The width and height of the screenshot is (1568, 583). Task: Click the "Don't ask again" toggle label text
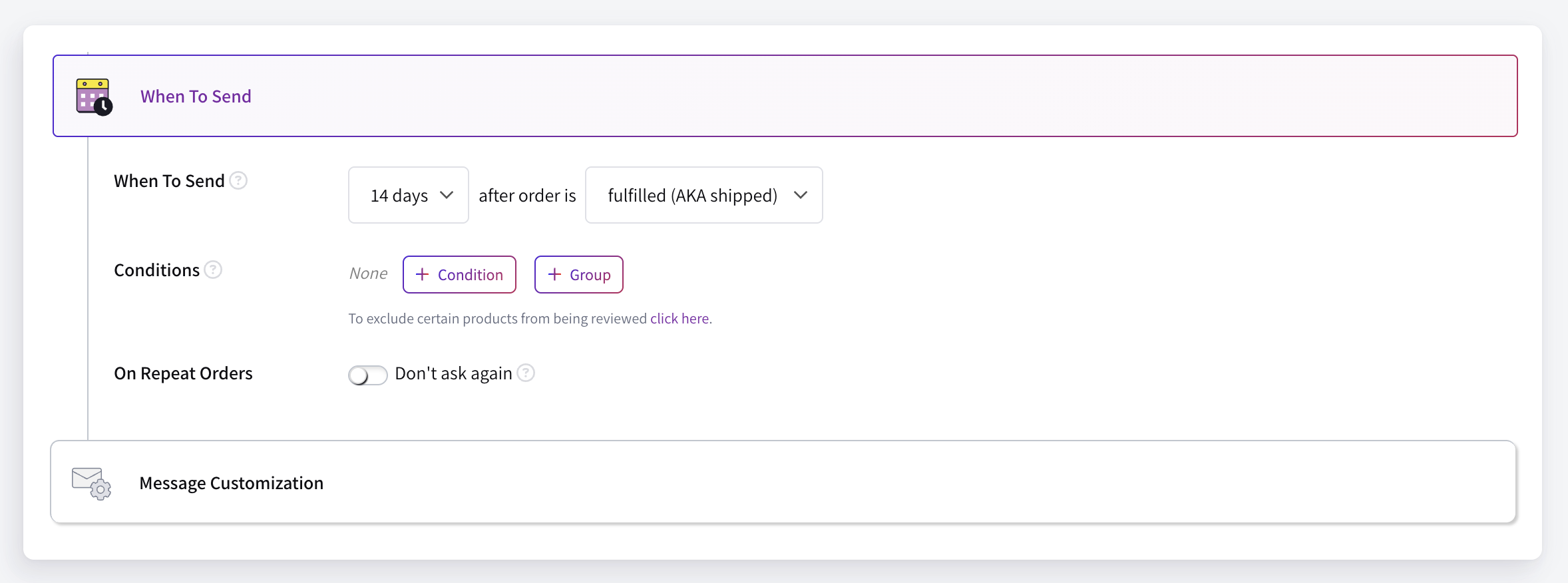coord(453,373)
